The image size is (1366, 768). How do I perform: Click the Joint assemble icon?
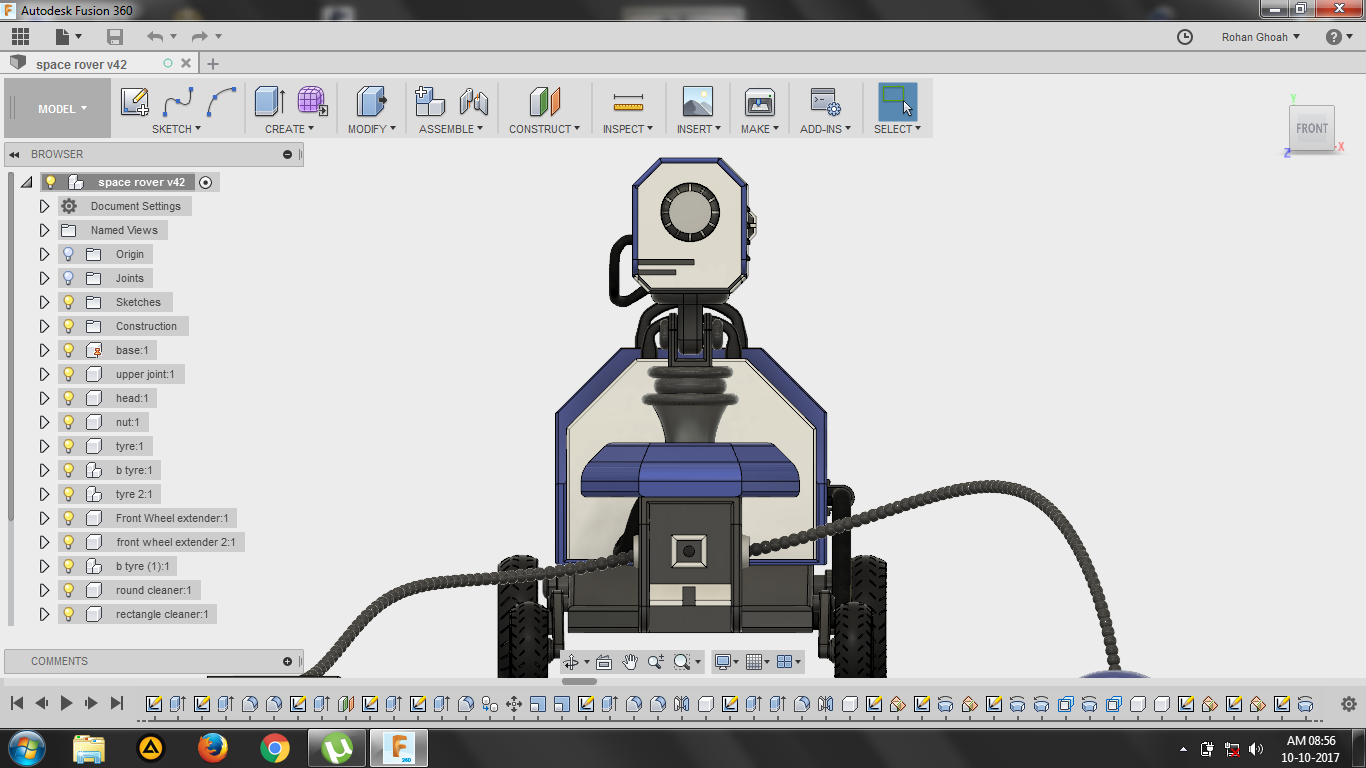pos(473,102)
